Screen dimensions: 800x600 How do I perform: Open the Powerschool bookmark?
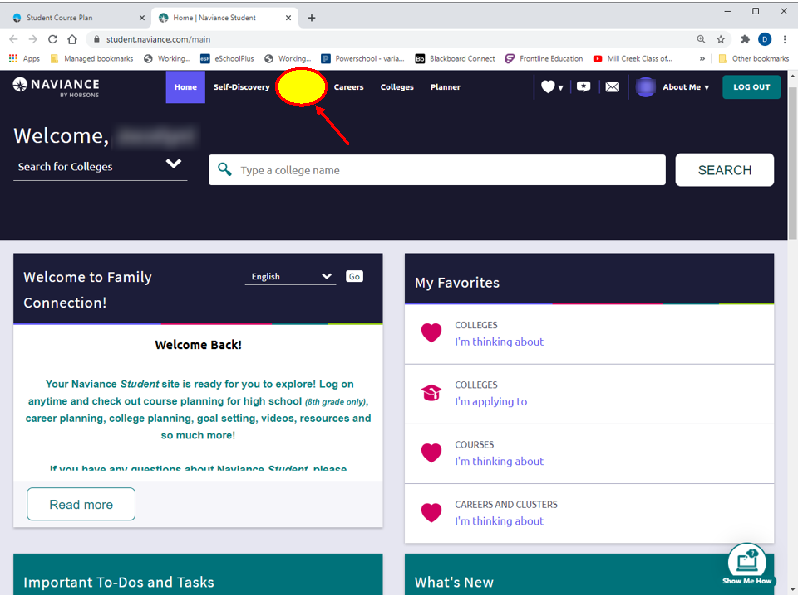pyautogui.click(x=363, y=59)
